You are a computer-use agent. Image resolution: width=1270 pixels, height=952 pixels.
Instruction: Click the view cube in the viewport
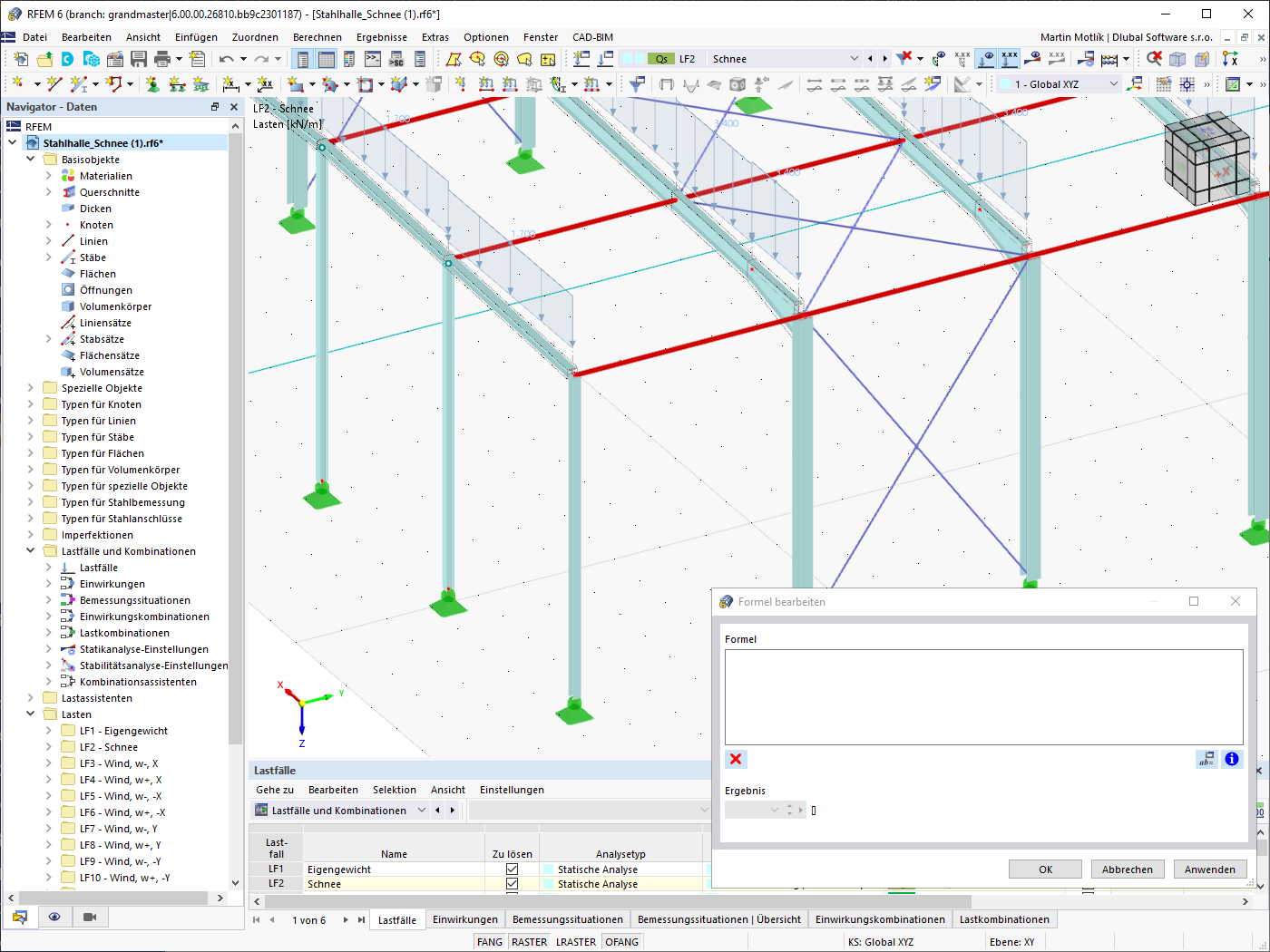(1209, 158)
